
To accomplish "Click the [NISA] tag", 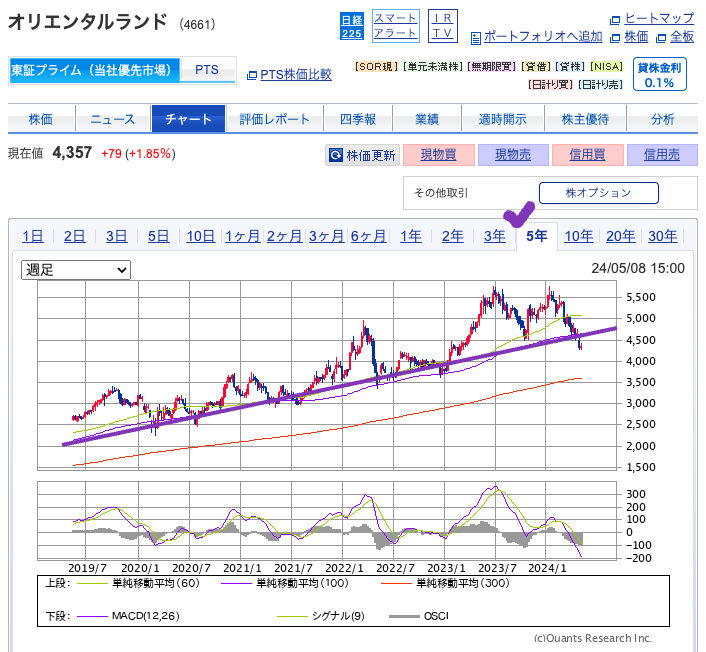I will (606, 67).
